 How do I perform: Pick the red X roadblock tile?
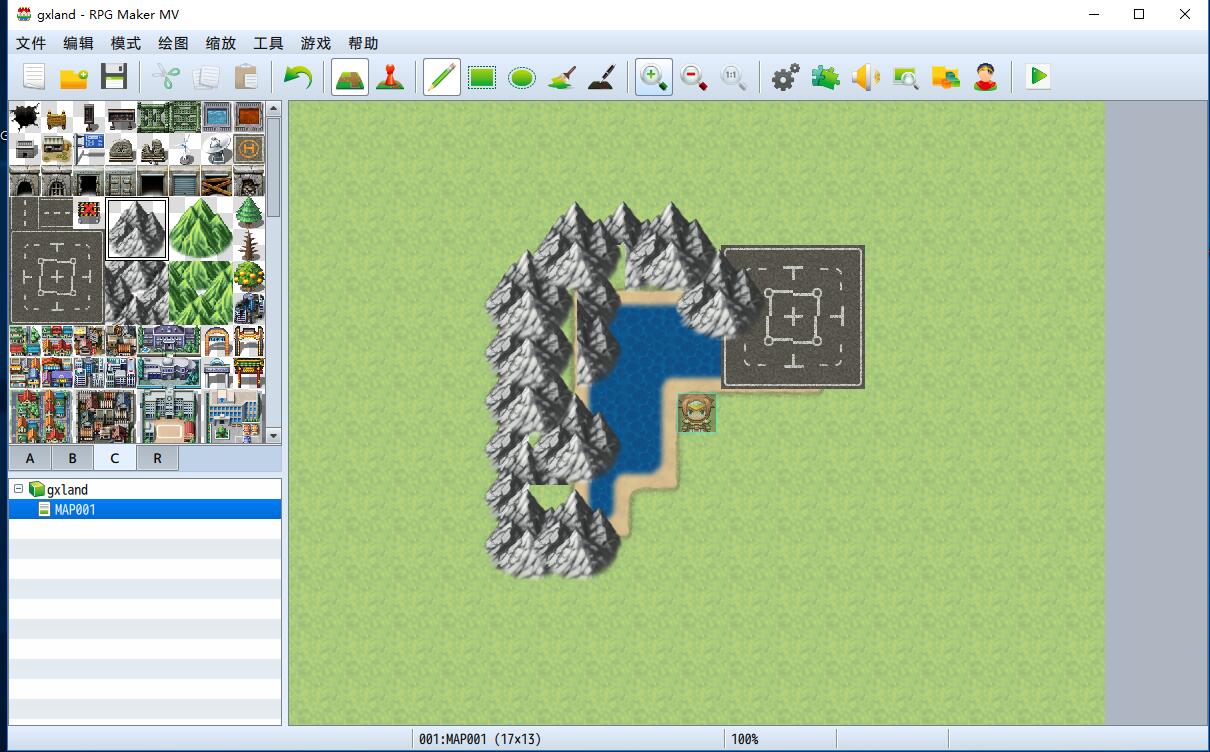tap(89, 213)
